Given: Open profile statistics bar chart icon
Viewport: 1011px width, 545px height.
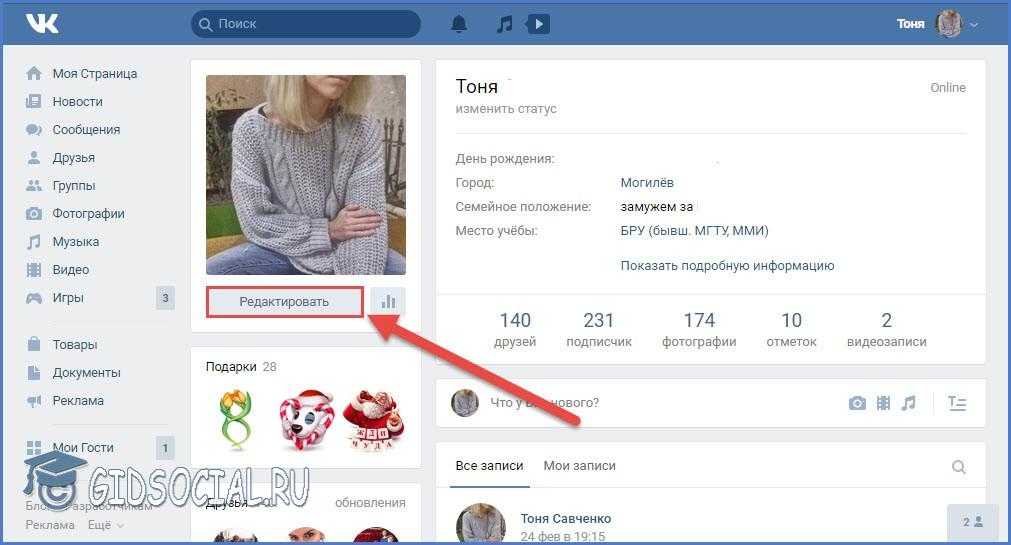Looking at the screenshot, I should pos(388,301).
